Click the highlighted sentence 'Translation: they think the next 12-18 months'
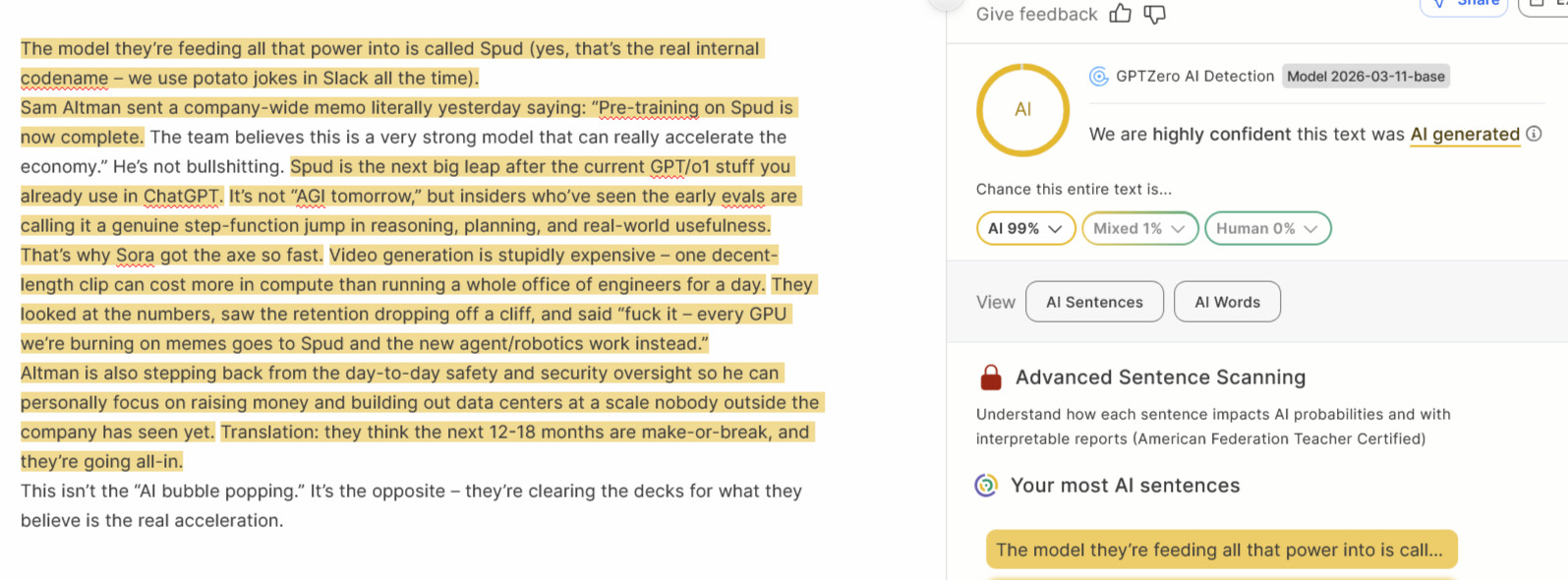 418,446
